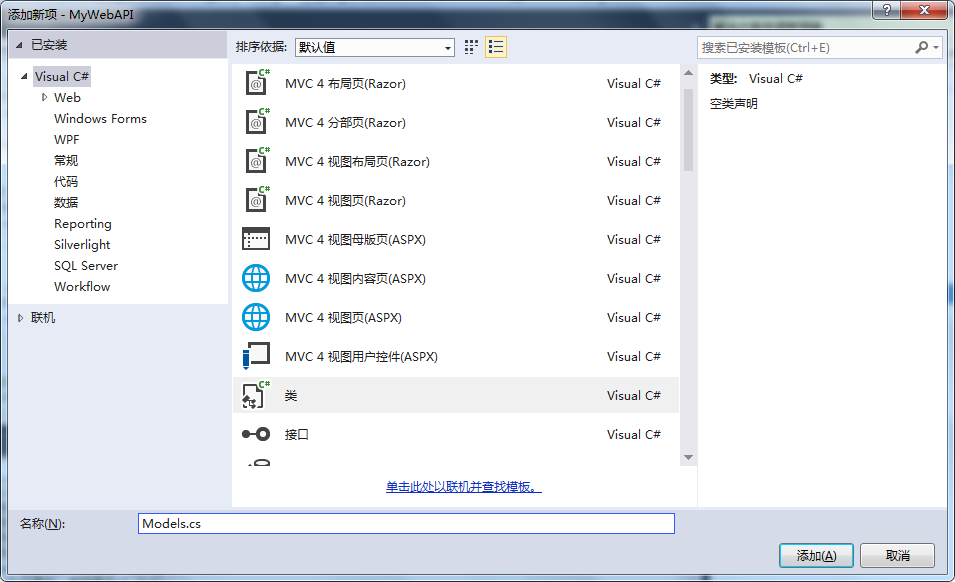
Task: Click the MVC 4 视图布局页(Razor) template icon
Action: click(256, 161)
